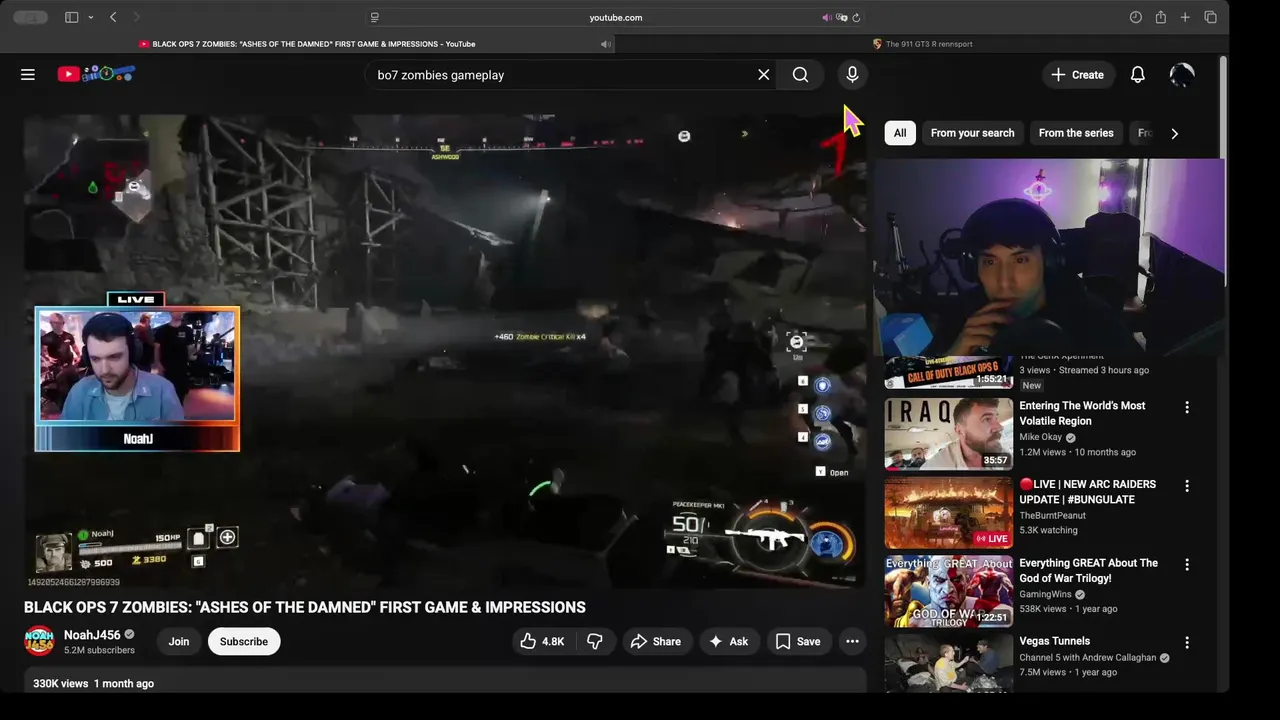Select the From the series chip

1076,133
